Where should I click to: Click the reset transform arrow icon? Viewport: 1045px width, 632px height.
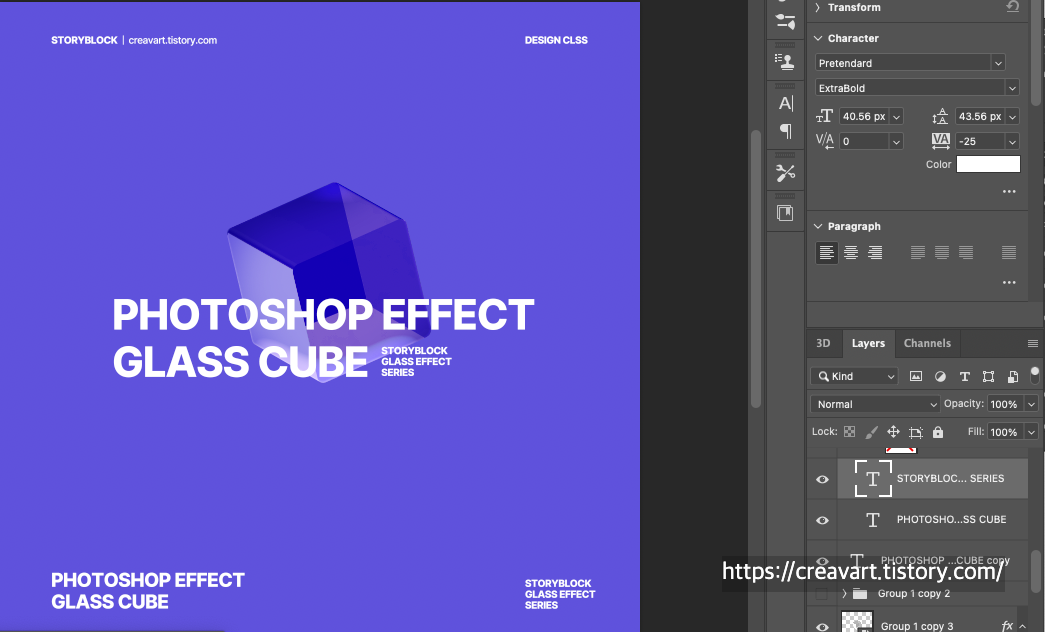point(1012,7)
